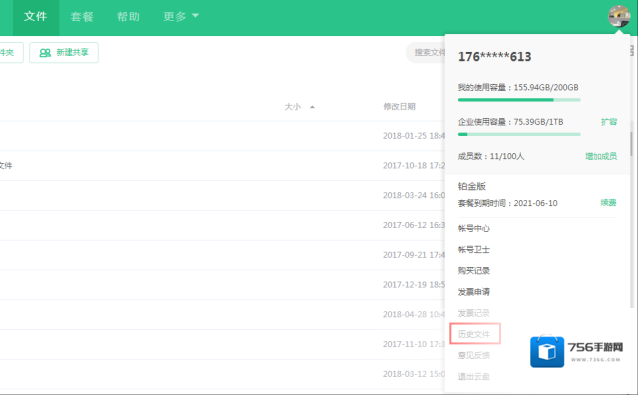Click the 增加成员 link
The width and height of the screenshot is (638, 395).
tap(601, 156)
